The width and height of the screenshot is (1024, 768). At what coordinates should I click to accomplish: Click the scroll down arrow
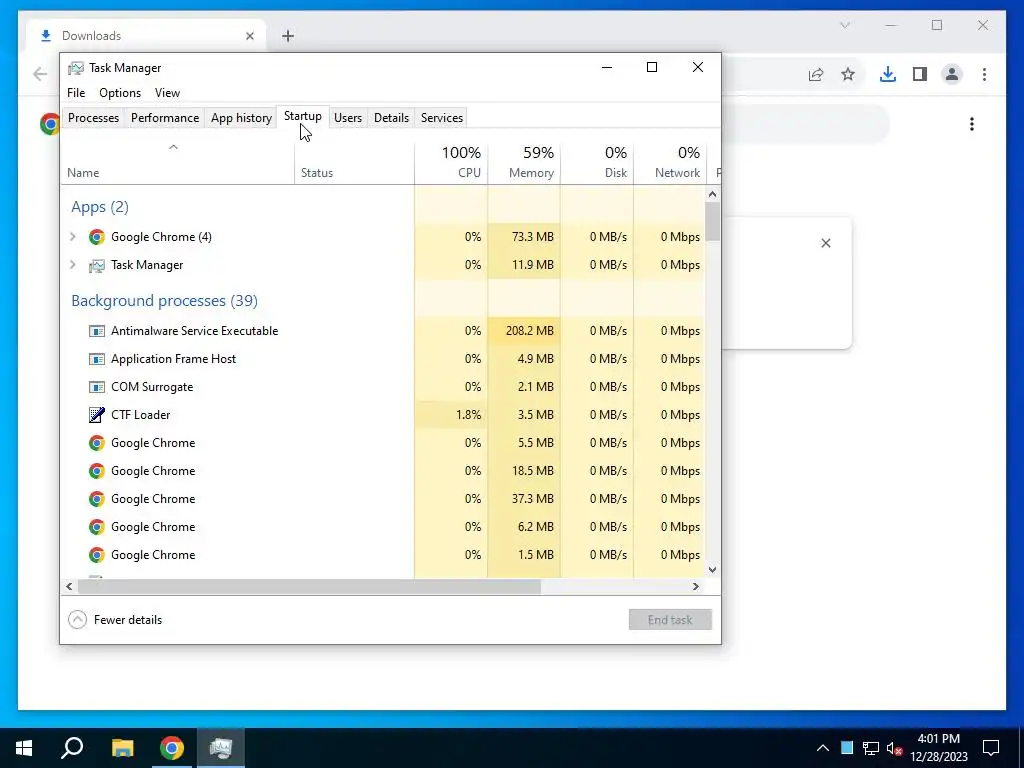pos(712,569)
